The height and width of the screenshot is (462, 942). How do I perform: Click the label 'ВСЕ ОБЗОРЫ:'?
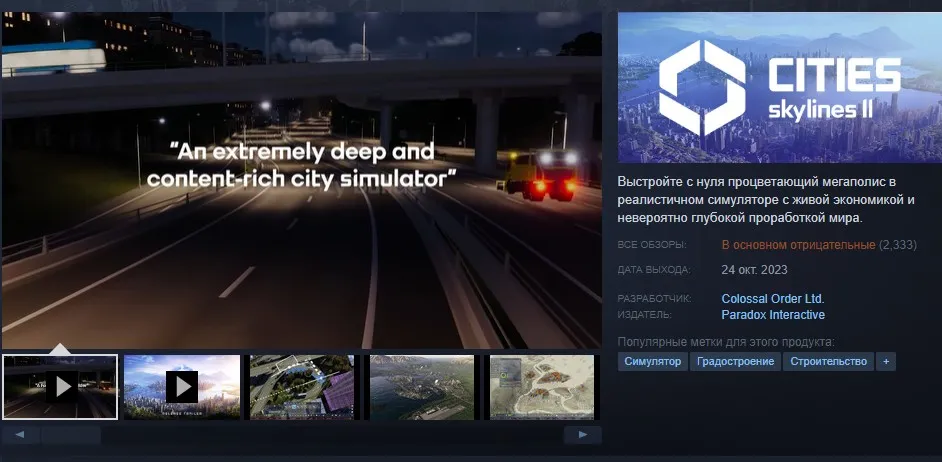pyautogui.click(x=652, y=245)
